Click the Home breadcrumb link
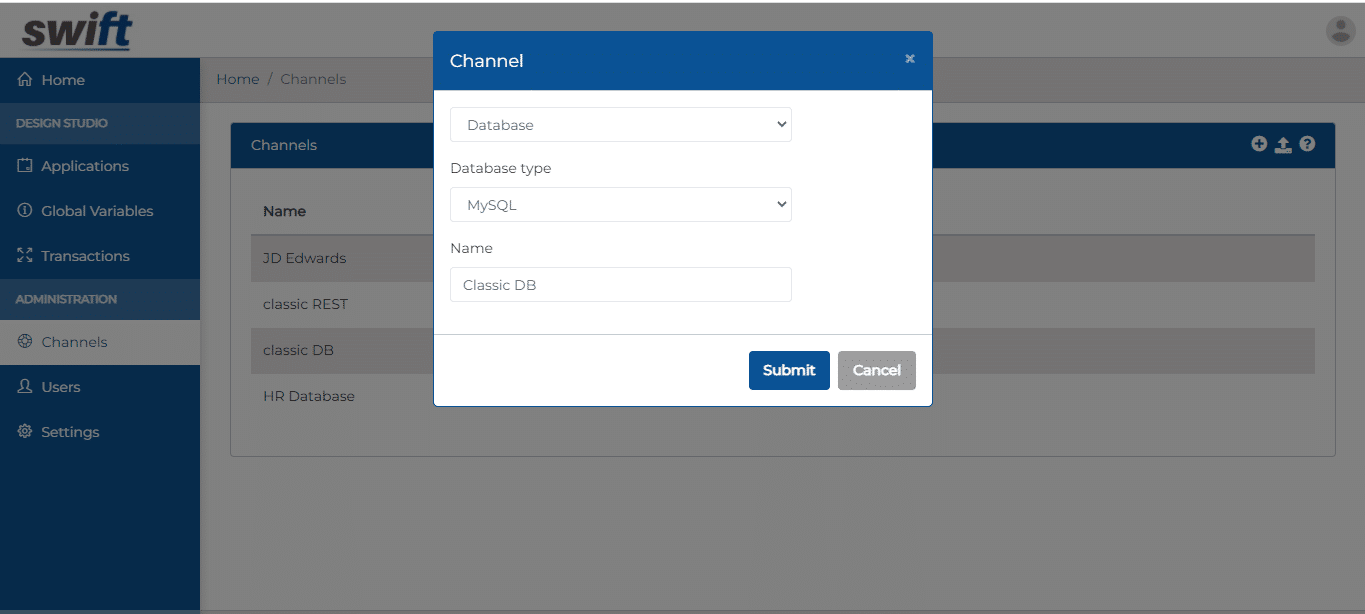Image resolution: width=1365 pixels, height=614 pixels. coord(238,79)
